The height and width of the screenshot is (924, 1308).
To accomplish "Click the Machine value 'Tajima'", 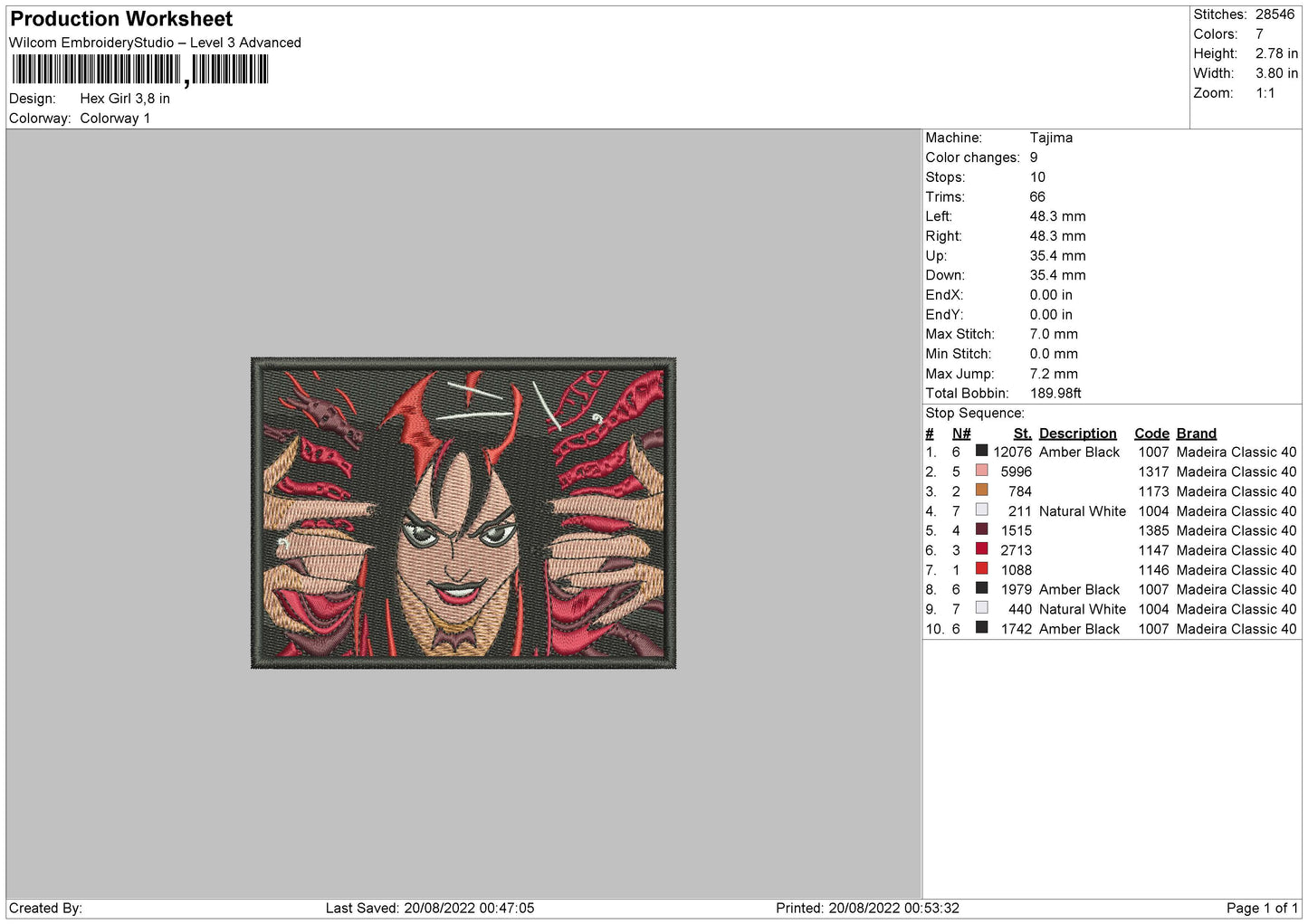I will (1051, 138).
